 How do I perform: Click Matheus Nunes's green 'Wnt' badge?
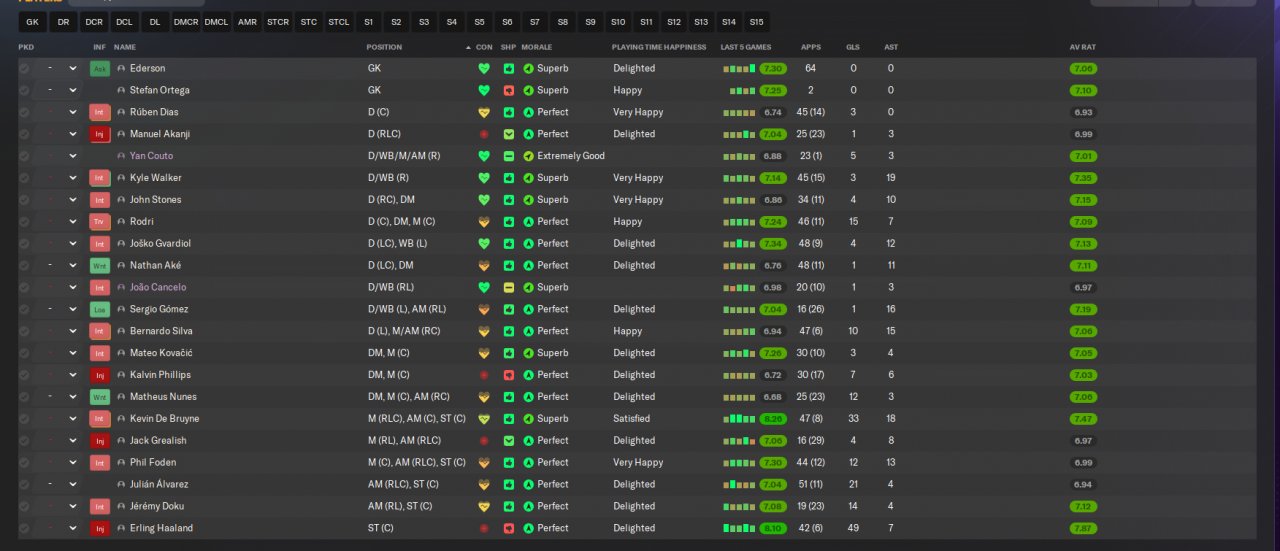100,397
